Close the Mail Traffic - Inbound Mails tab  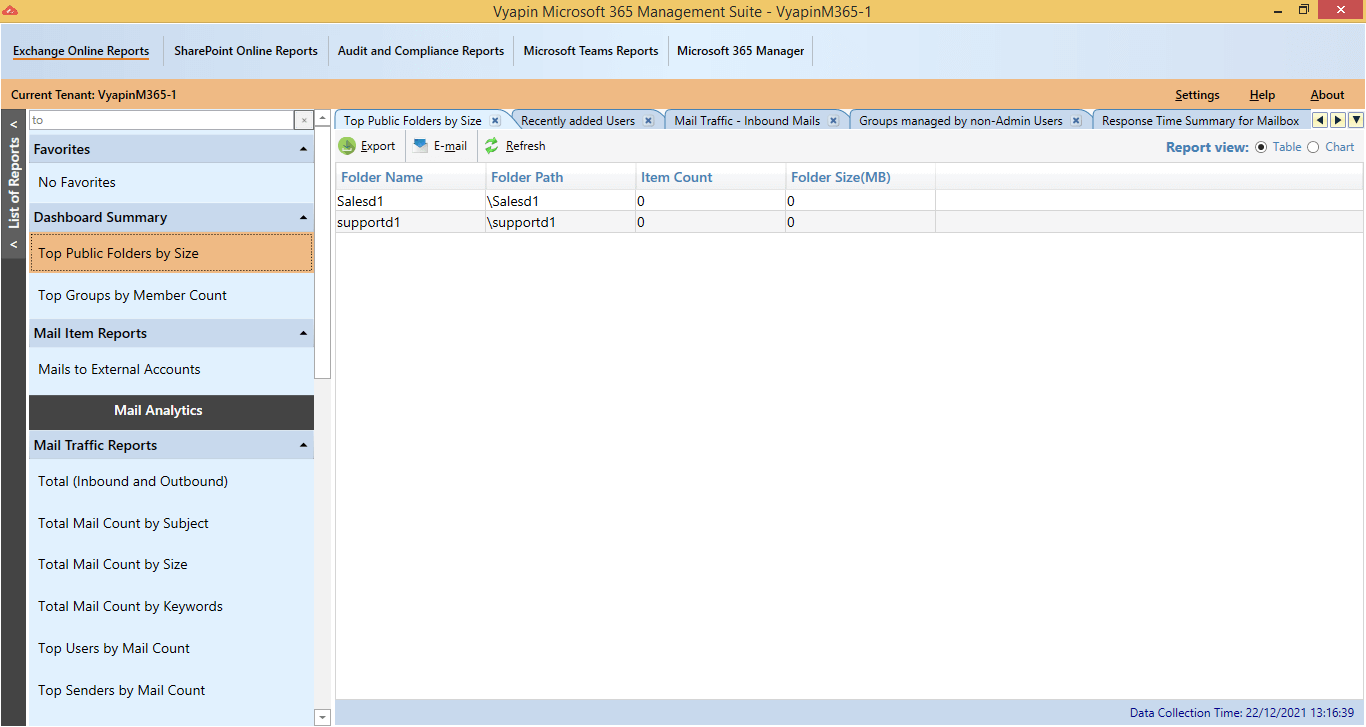coord(833,121)
